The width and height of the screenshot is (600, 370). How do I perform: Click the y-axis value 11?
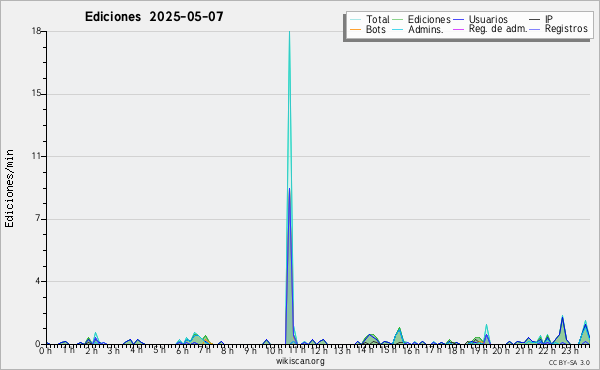click(x=36, y=156)
